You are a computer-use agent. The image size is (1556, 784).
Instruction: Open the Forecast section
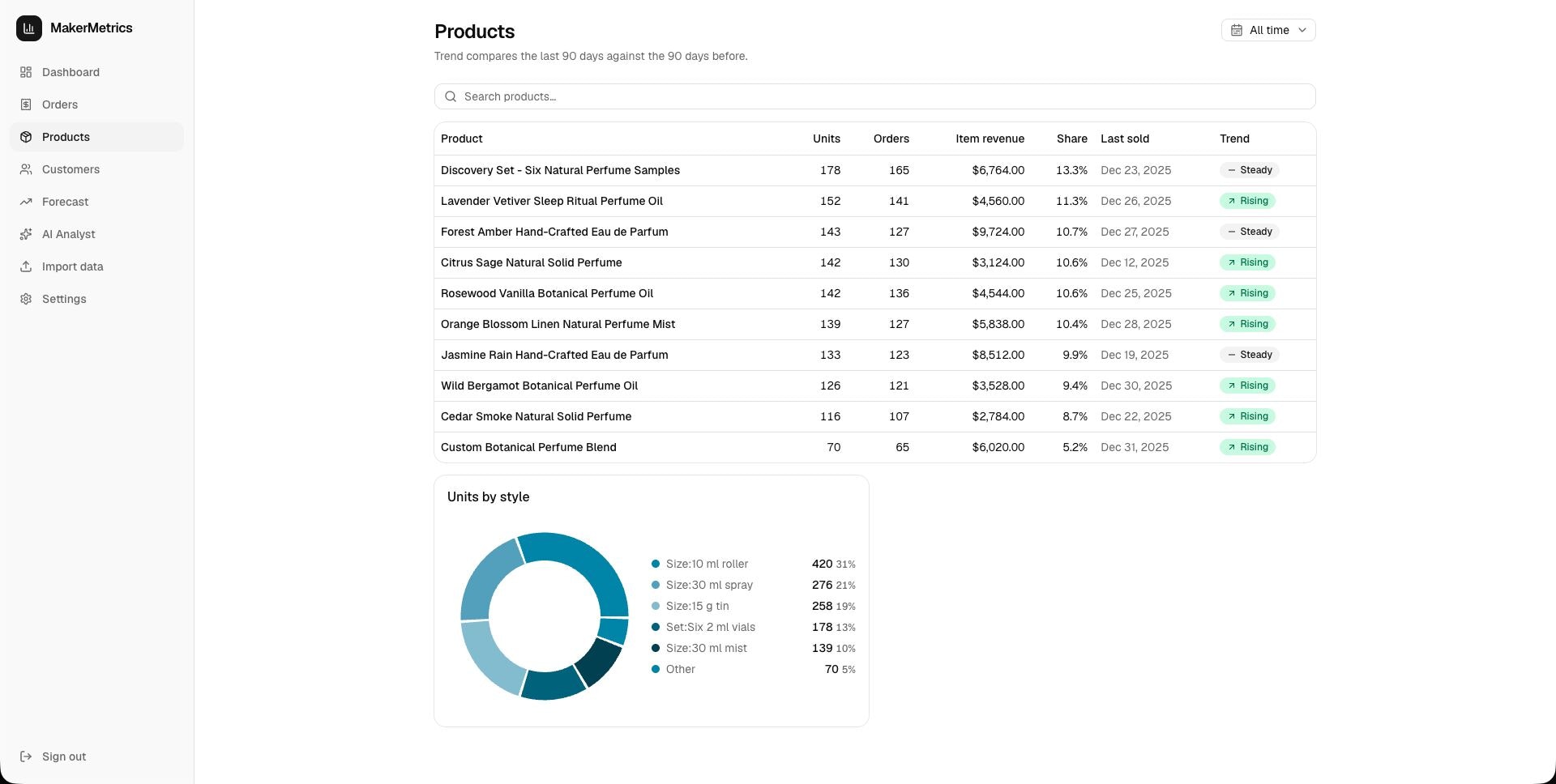pos(96,202)
